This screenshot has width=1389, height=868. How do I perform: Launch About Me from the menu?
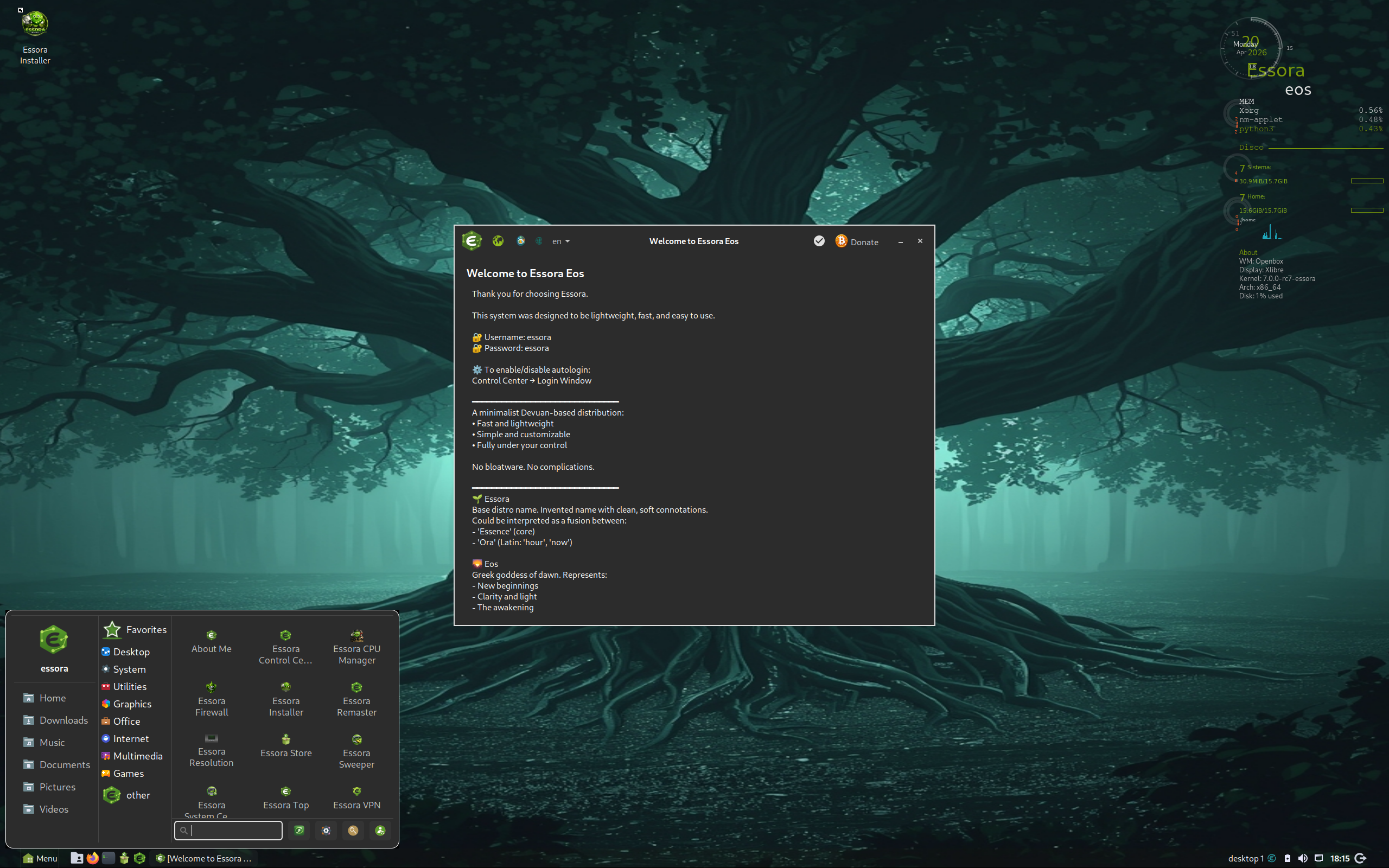pyautogui.click(x=211, y=642)
